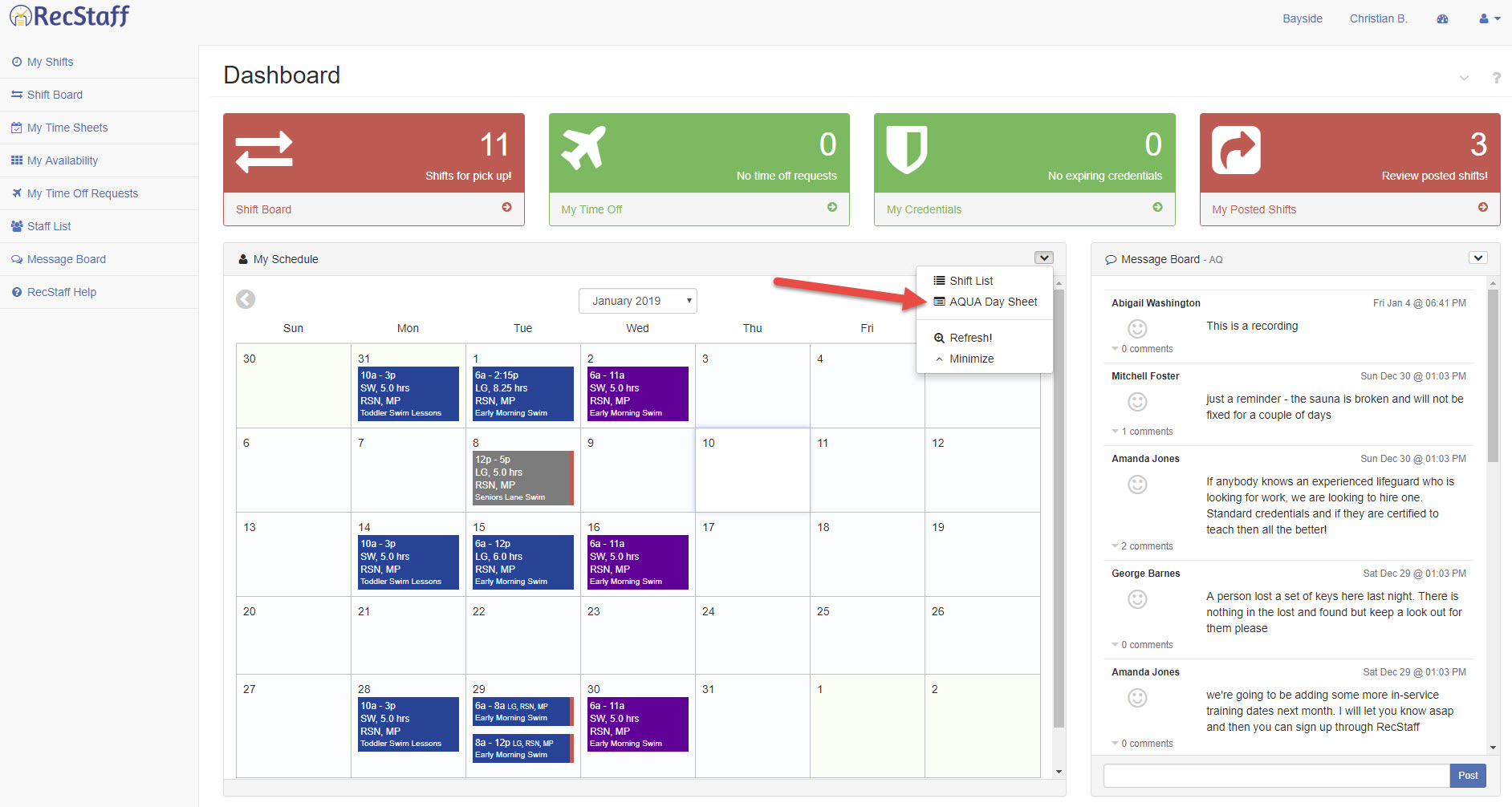Click the My Schedule vertical scrollbar

(x=1059, y=509)
